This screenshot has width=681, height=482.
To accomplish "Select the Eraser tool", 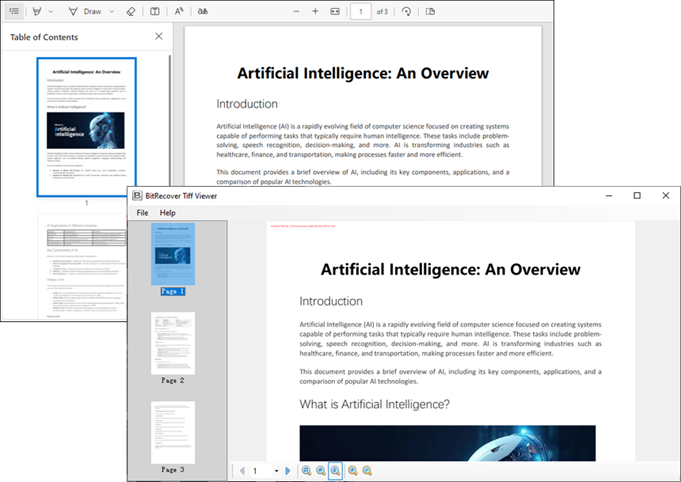I will (x=131, y=12).
